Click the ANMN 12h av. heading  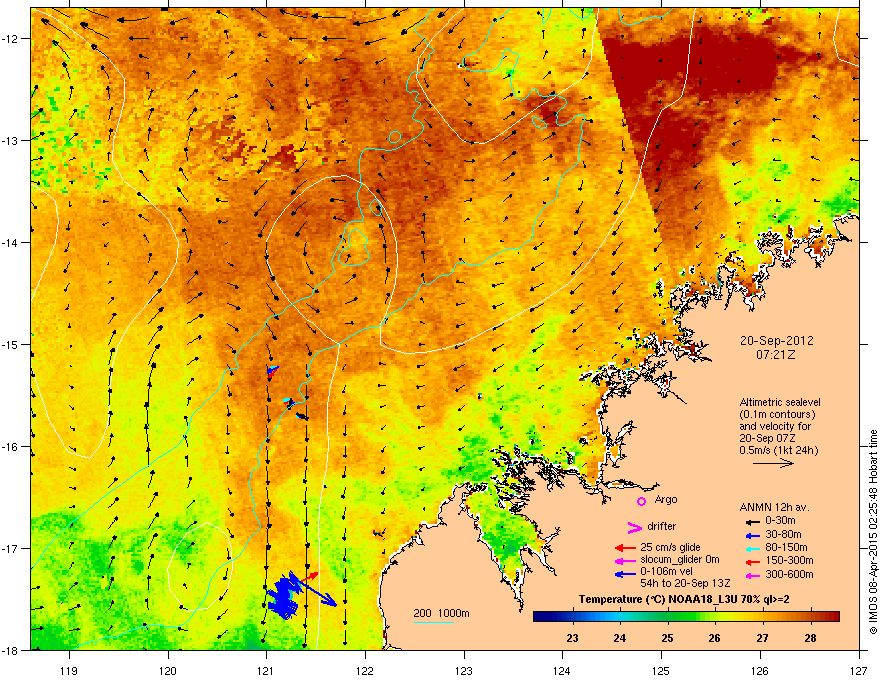(x=774, y=507)
